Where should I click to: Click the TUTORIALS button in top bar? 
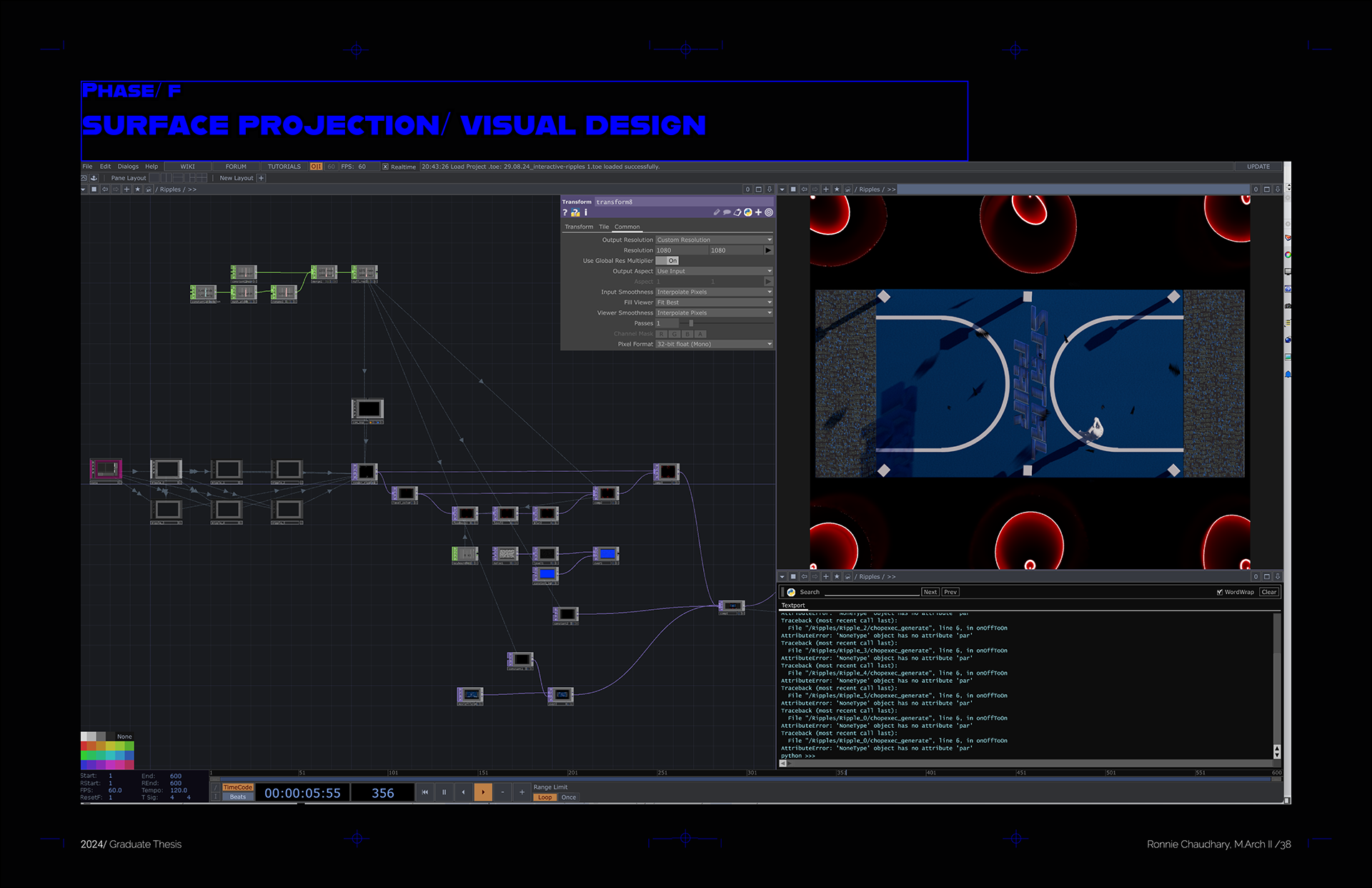click(284, 167)
